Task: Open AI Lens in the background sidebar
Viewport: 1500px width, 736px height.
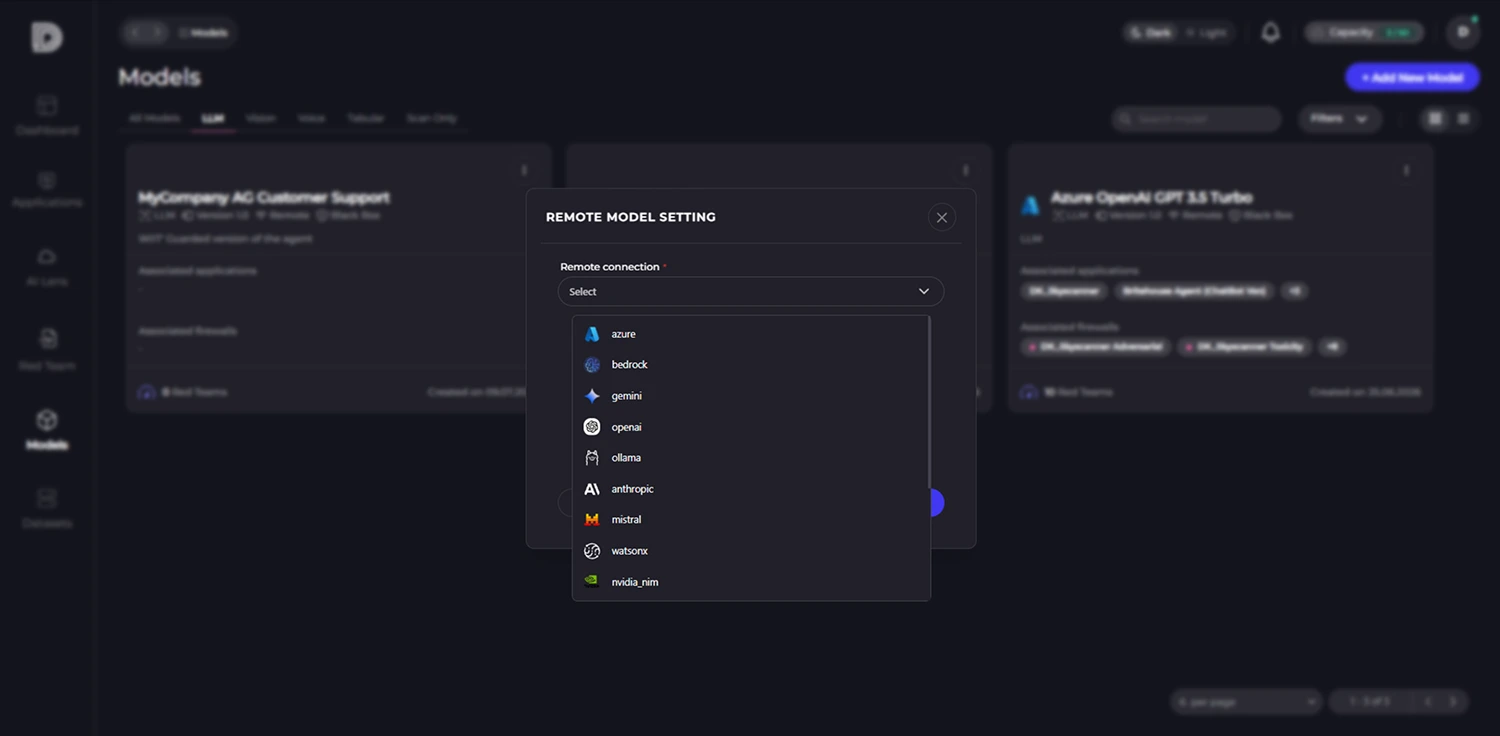Action: pos(47,268)
